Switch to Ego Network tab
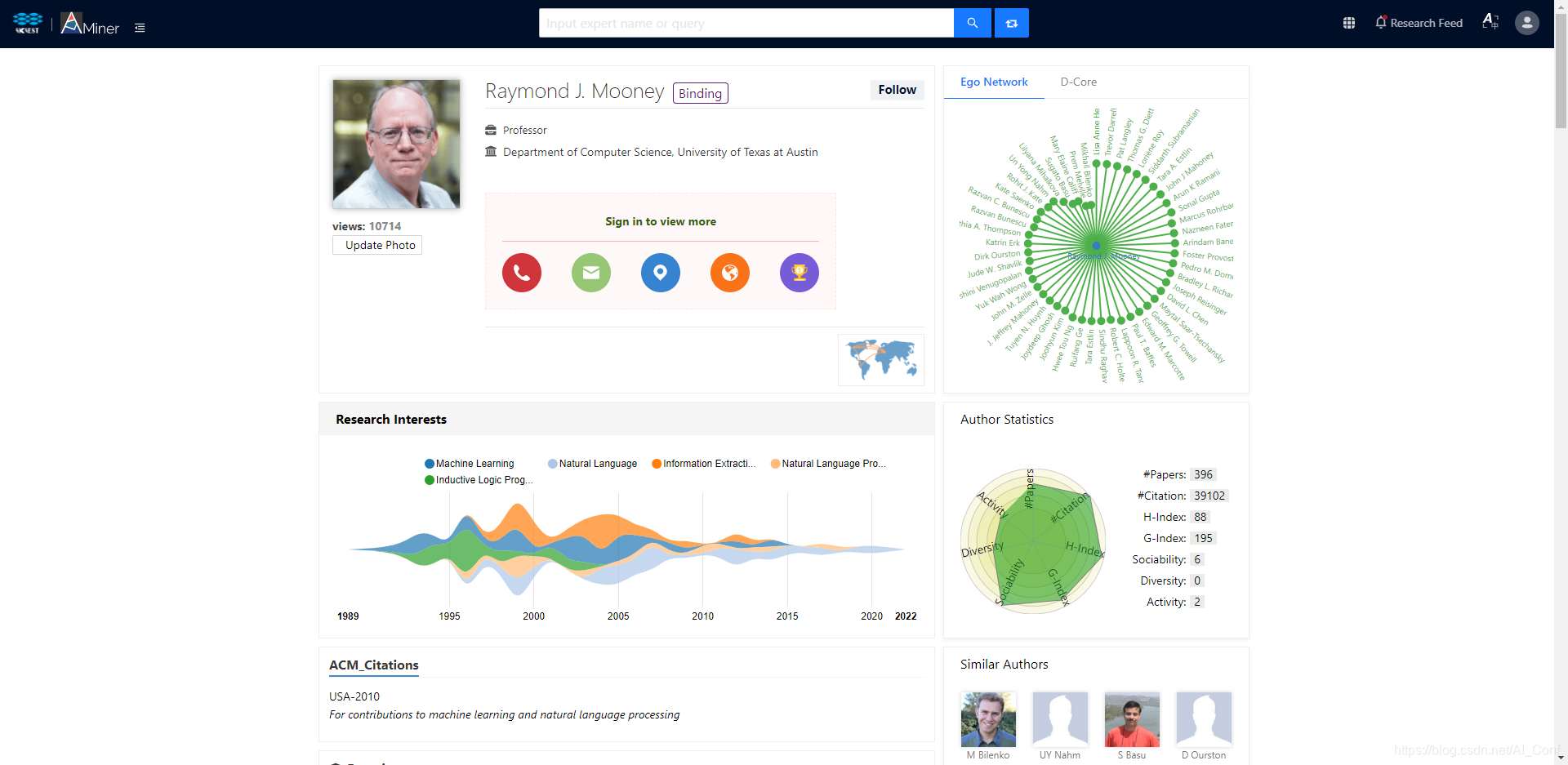Viewport: 1568px width, 765px height. tap(994, 82)
